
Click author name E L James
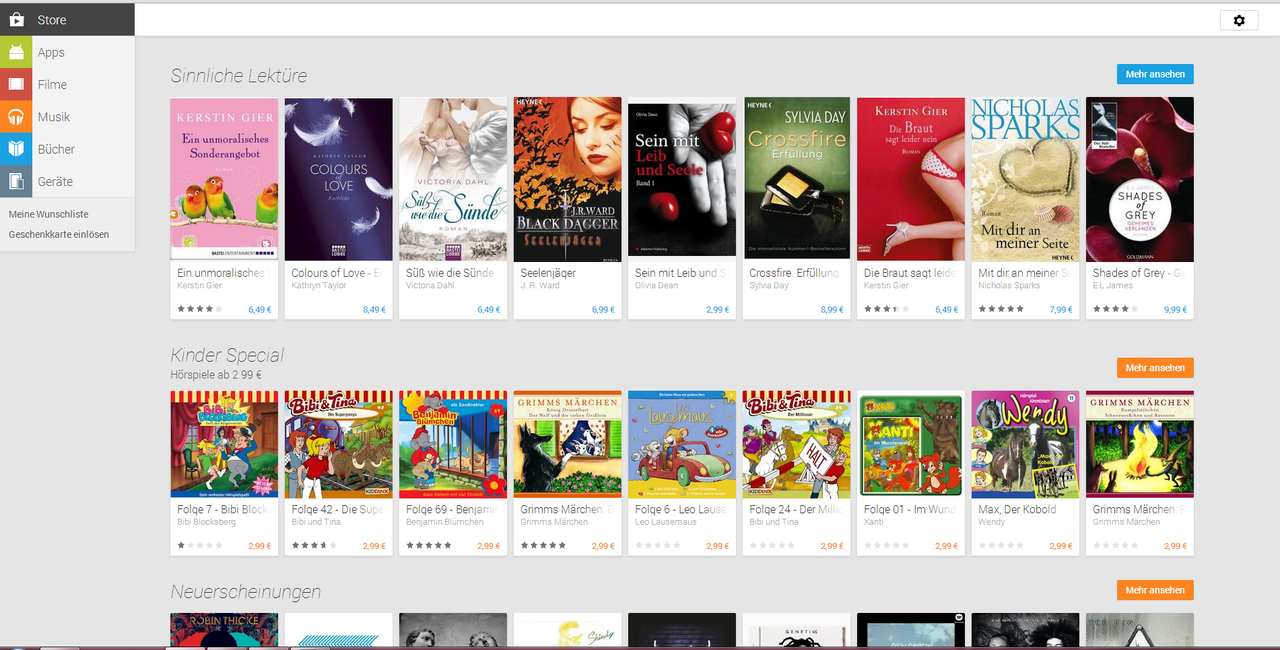pyautogui.click(x=1111, y=286)
